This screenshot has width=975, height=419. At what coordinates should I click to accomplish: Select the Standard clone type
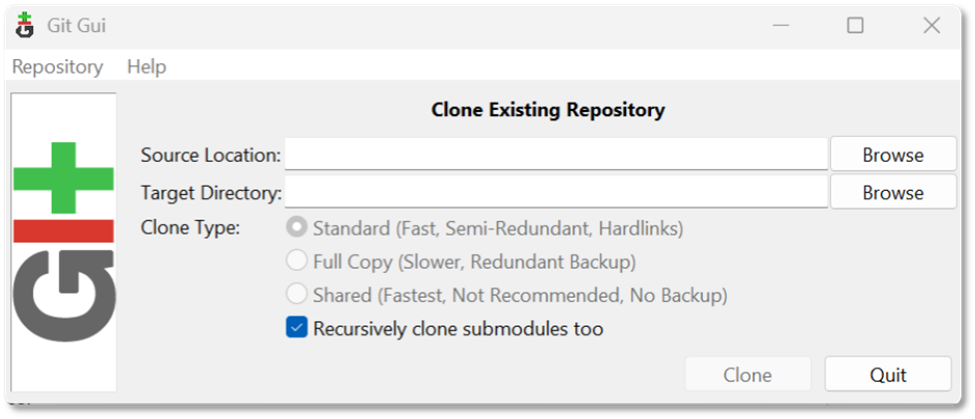click(x=297, y=228)
